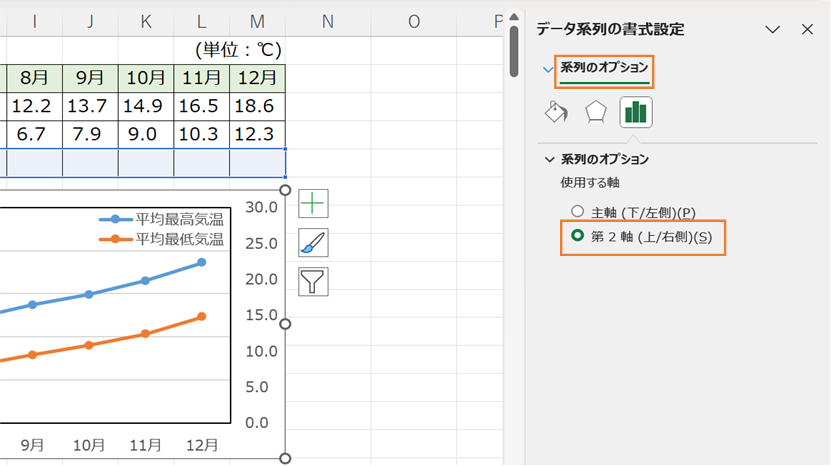
Task: Click the vertical scrollbar thumb
Action: pos(514,51)
